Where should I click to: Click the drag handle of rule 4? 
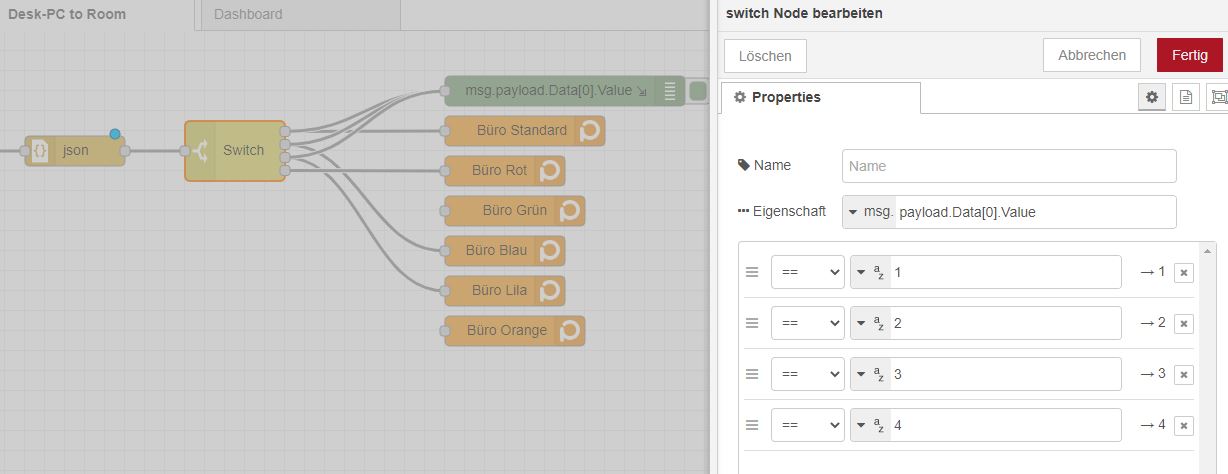coord(752,425)
